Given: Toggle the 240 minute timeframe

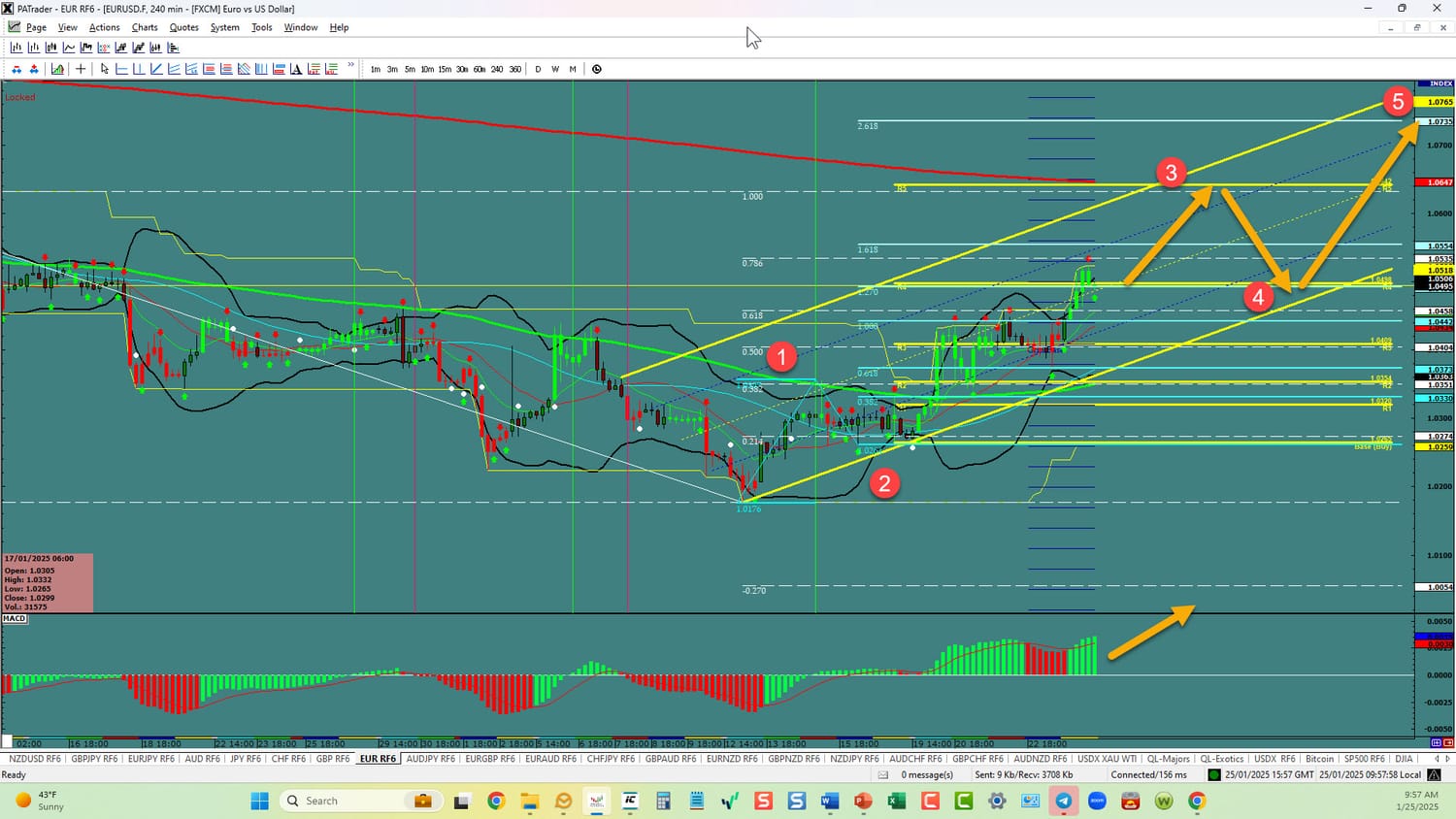Looking at the screenshot, I should click(x=497, y=69).
